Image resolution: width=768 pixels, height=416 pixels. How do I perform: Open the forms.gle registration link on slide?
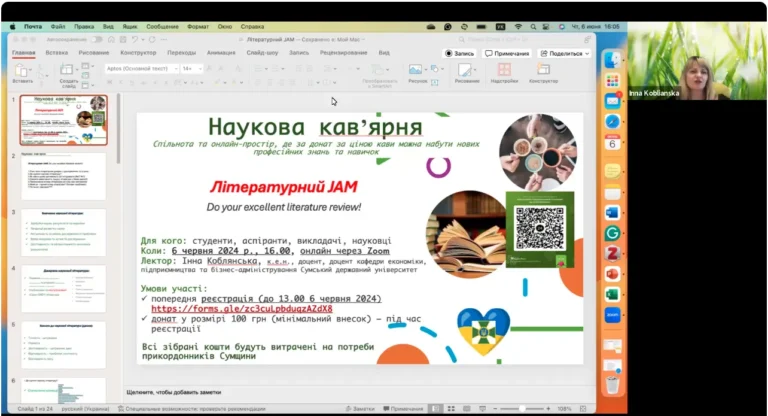[242, 309]
